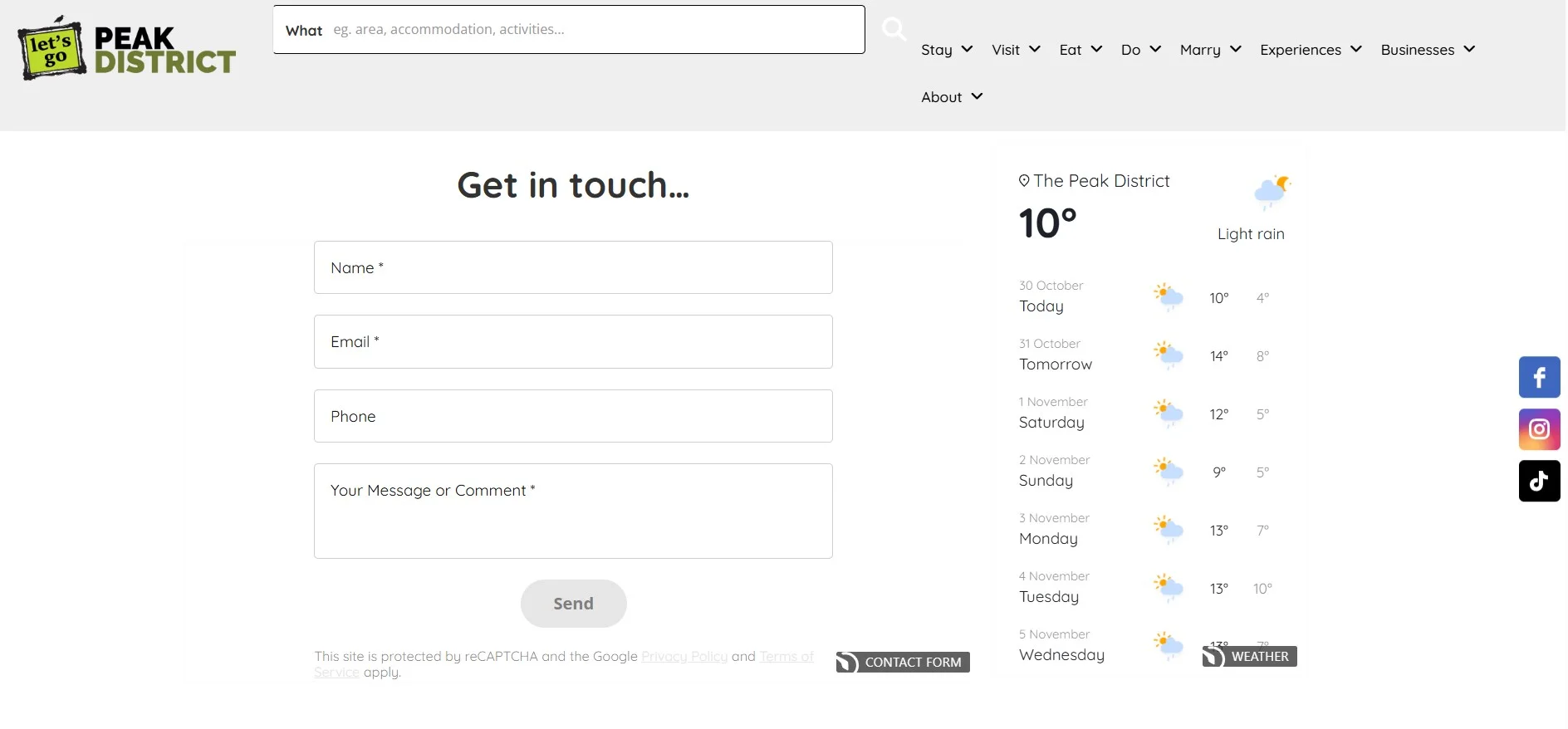Expand the Experiences menu chevron
The height and width of the screenshot is (729, 1568).
point(1356,49)
